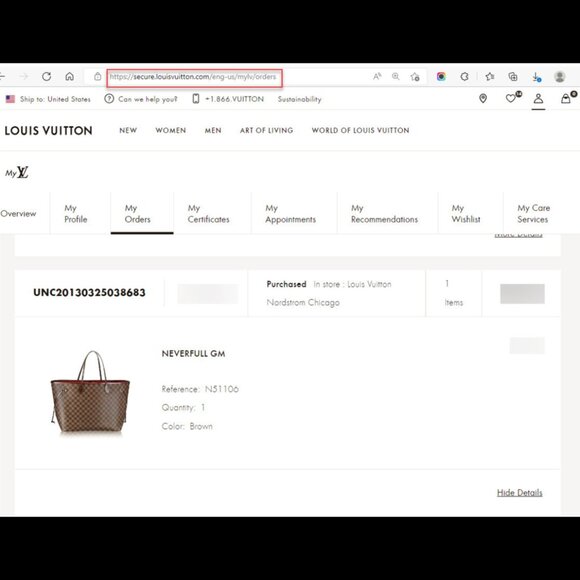Go to LOUIS VUITTON home logo
This screenshot has height=580, width=580.
[x=48, y=131]
